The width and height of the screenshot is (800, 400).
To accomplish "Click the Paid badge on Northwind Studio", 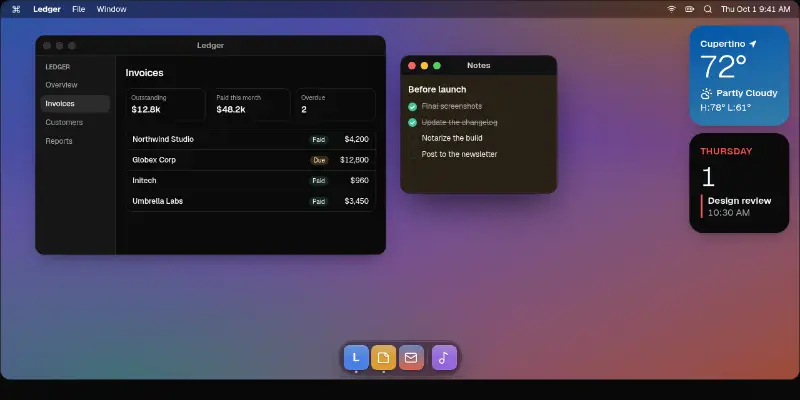I will 319,139.
